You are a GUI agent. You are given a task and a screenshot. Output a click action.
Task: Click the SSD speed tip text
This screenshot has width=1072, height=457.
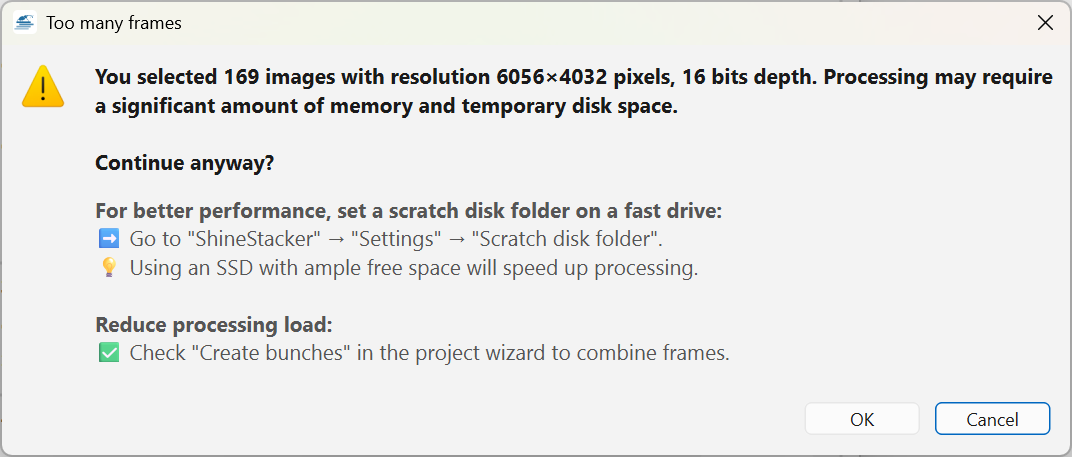tap(414, 268)
